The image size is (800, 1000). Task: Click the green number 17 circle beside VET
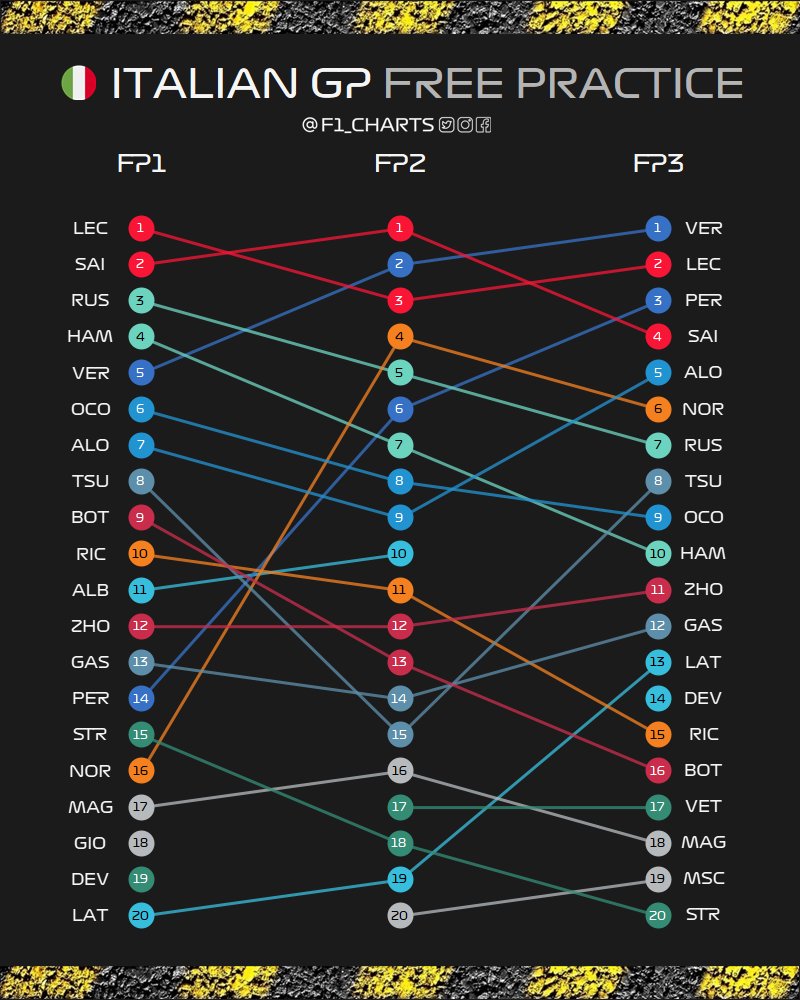pyautogui.click(x=657, y=806)
